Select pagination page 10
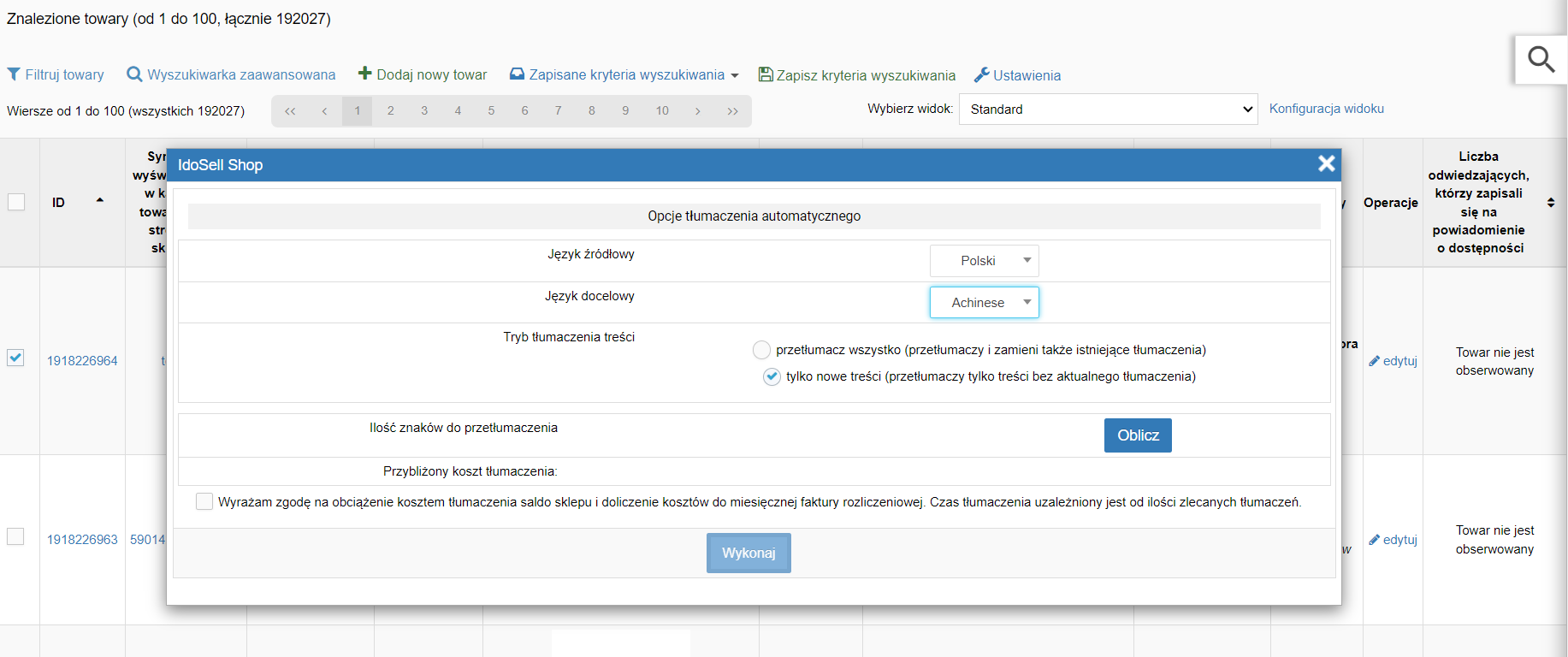 (x=662, y=111)
